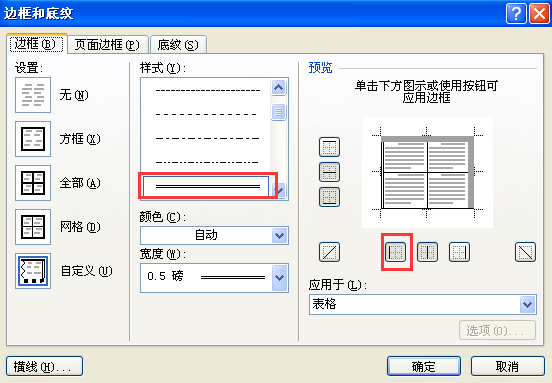Click the style list scrollbar thumb
Image resolution: width=552 pixels, height=383 pixels.
pos(278,112)
